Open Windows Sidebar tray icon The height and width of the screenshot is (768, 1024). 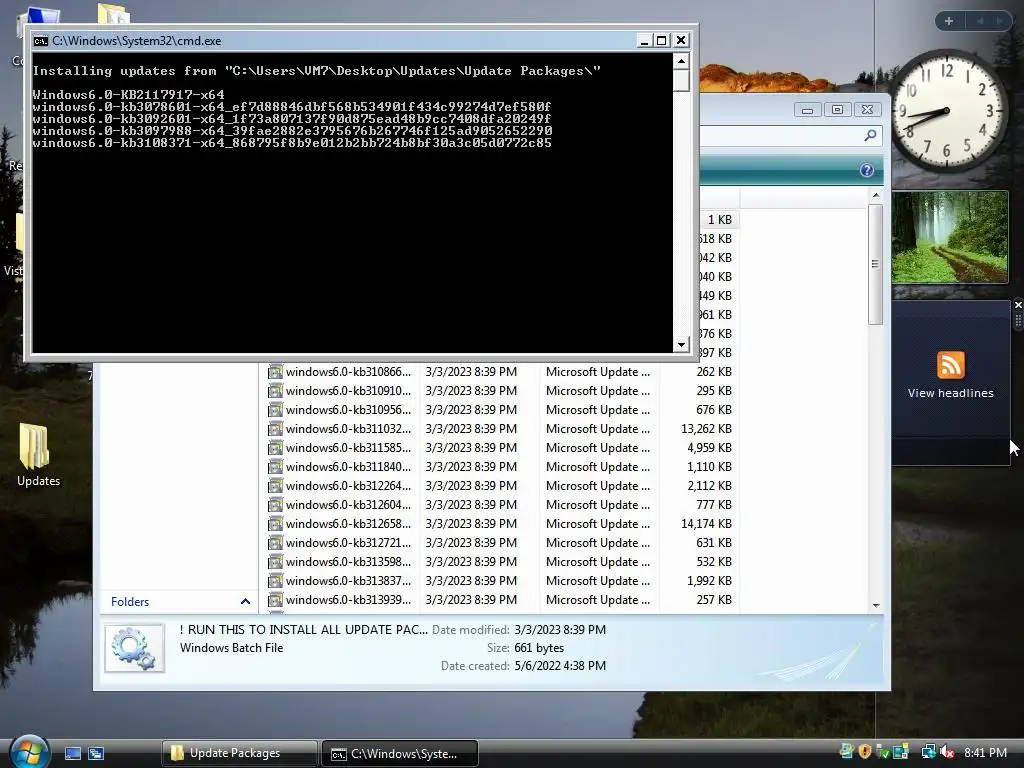click(846, 752)
